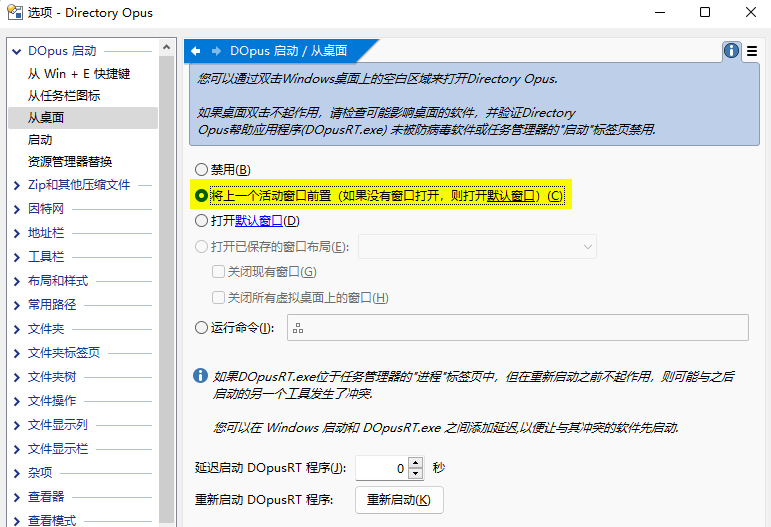Expand the 工具栏 section

pyautogui.click(x=17, y=257)
